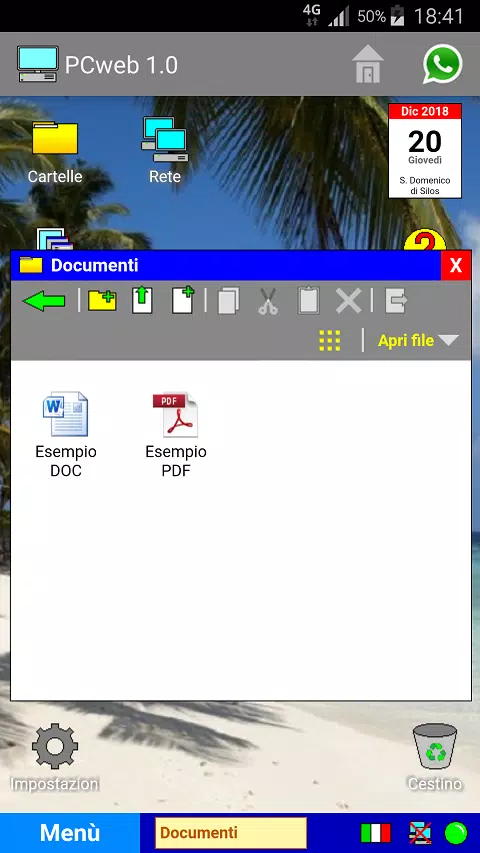Viewport: 480px width, 853px height.
Task: Expand the Apri file dropdown
Action: pyautogui.click(x=418, y=341)
